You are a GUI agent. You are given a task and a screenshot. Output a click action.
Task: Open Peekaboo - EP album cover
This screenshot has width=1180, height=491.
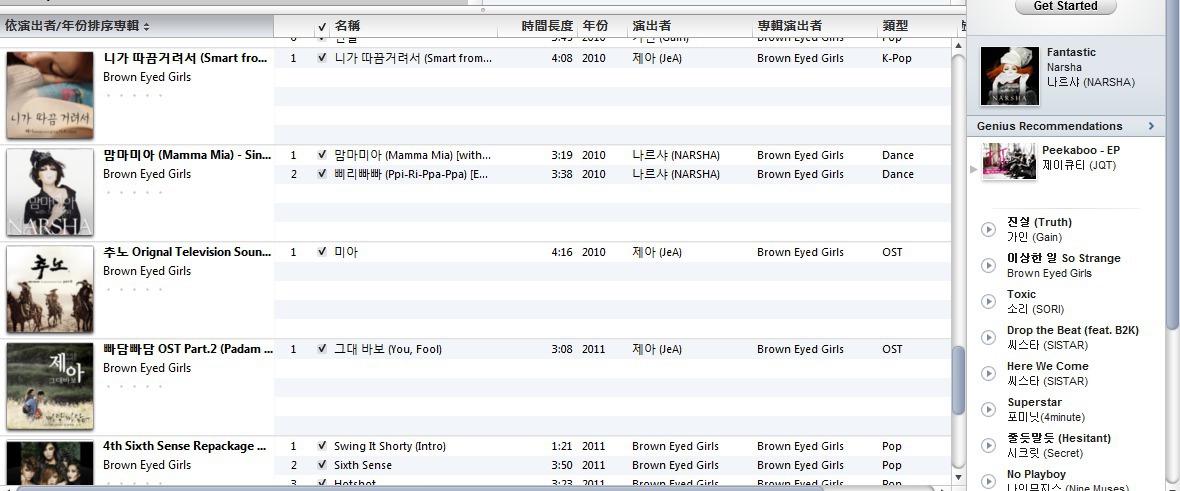[1009, 161]
